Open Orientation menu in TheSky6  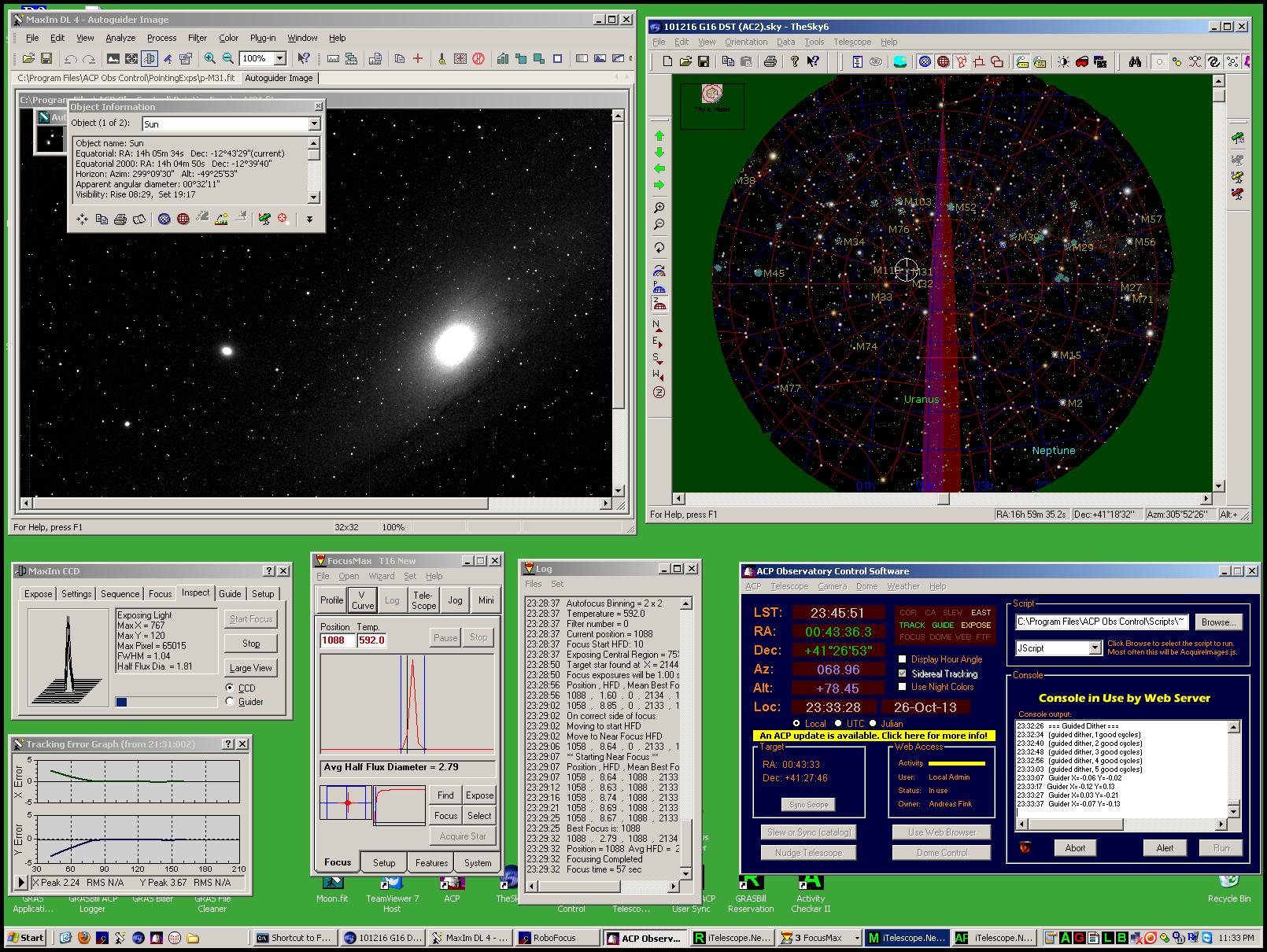point(745,42)
